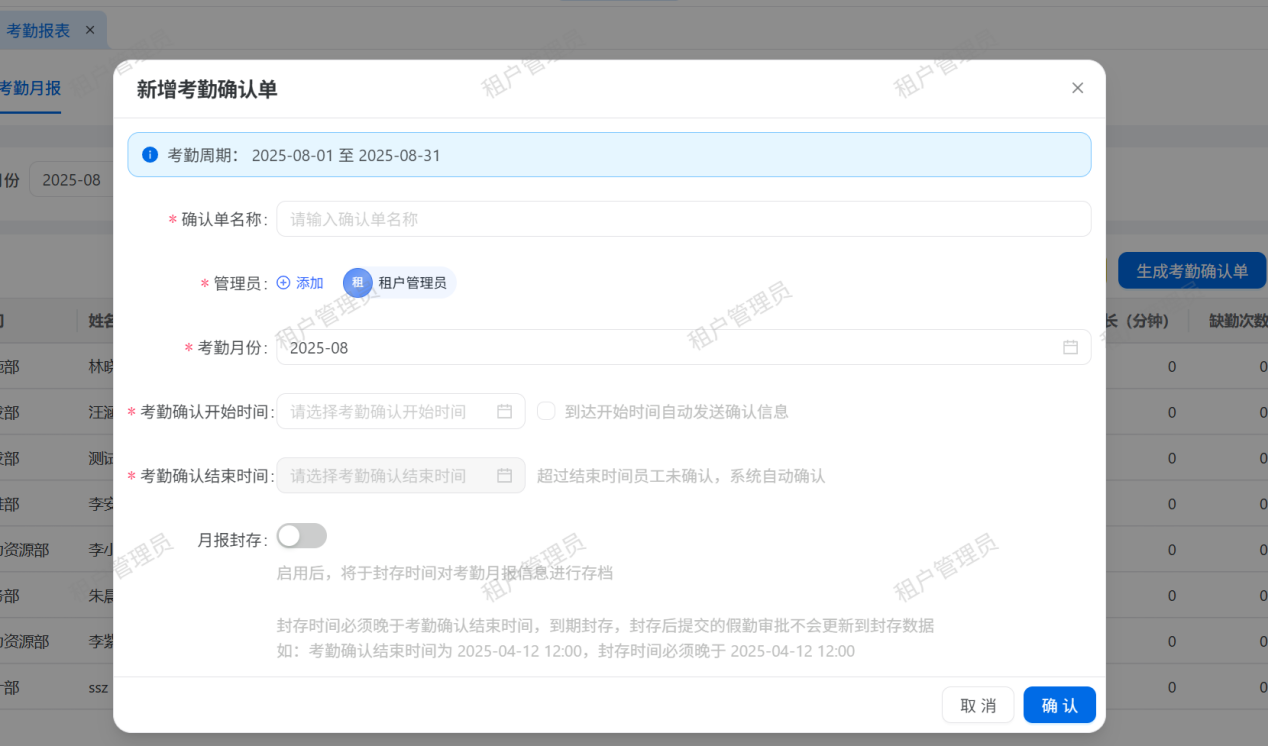
Task: Open the 考勤确认开始时间 date picker
Action: [x=390, y=411]
